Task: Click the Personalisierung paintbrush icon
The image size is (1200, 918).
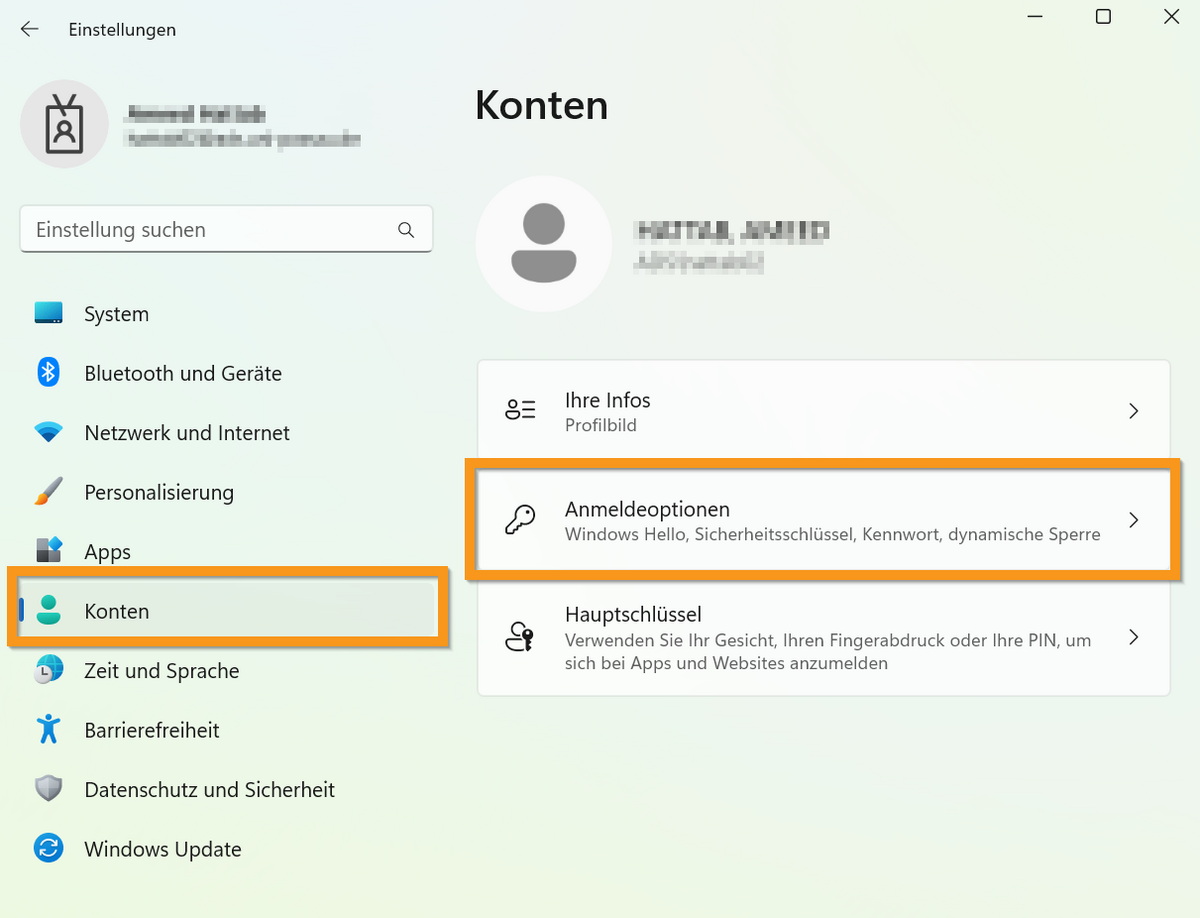Action: pyautogui.click(x=48, y=492)
